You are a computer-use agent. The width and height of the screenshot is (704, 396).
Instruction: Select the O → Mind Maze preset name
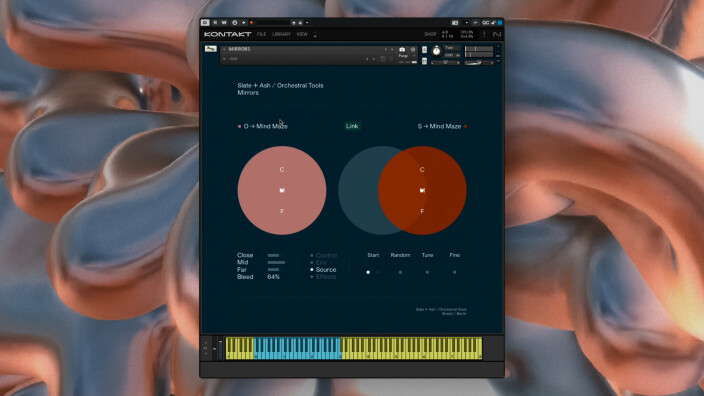coord(265,126)
